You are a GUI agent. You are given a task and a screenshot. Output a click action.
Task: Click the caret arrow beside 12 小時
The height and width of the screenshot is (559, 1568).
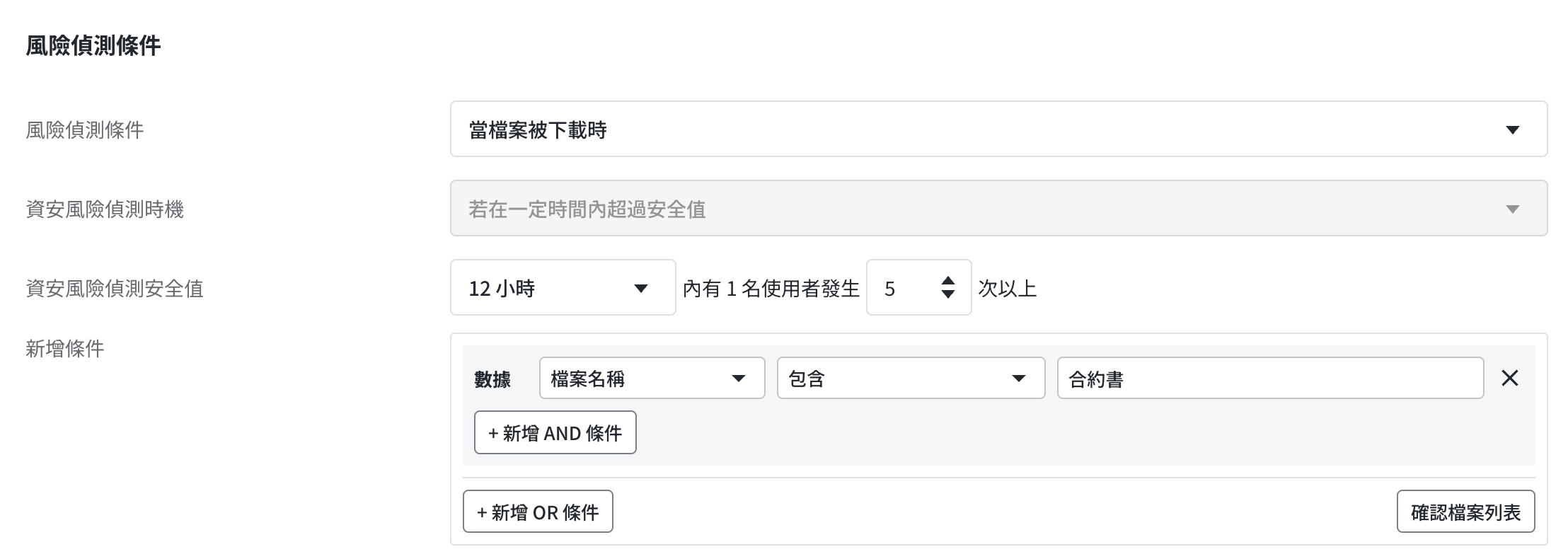click(x=641, y=288)
